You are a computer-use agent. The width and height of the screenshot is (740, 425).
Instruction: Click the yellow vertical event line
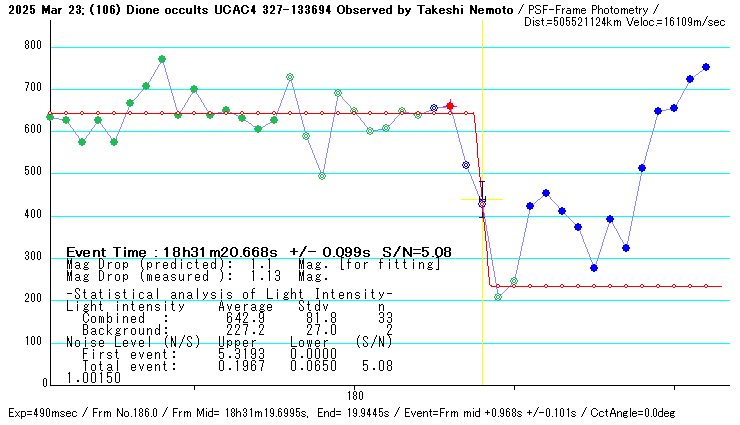[483, 330]
